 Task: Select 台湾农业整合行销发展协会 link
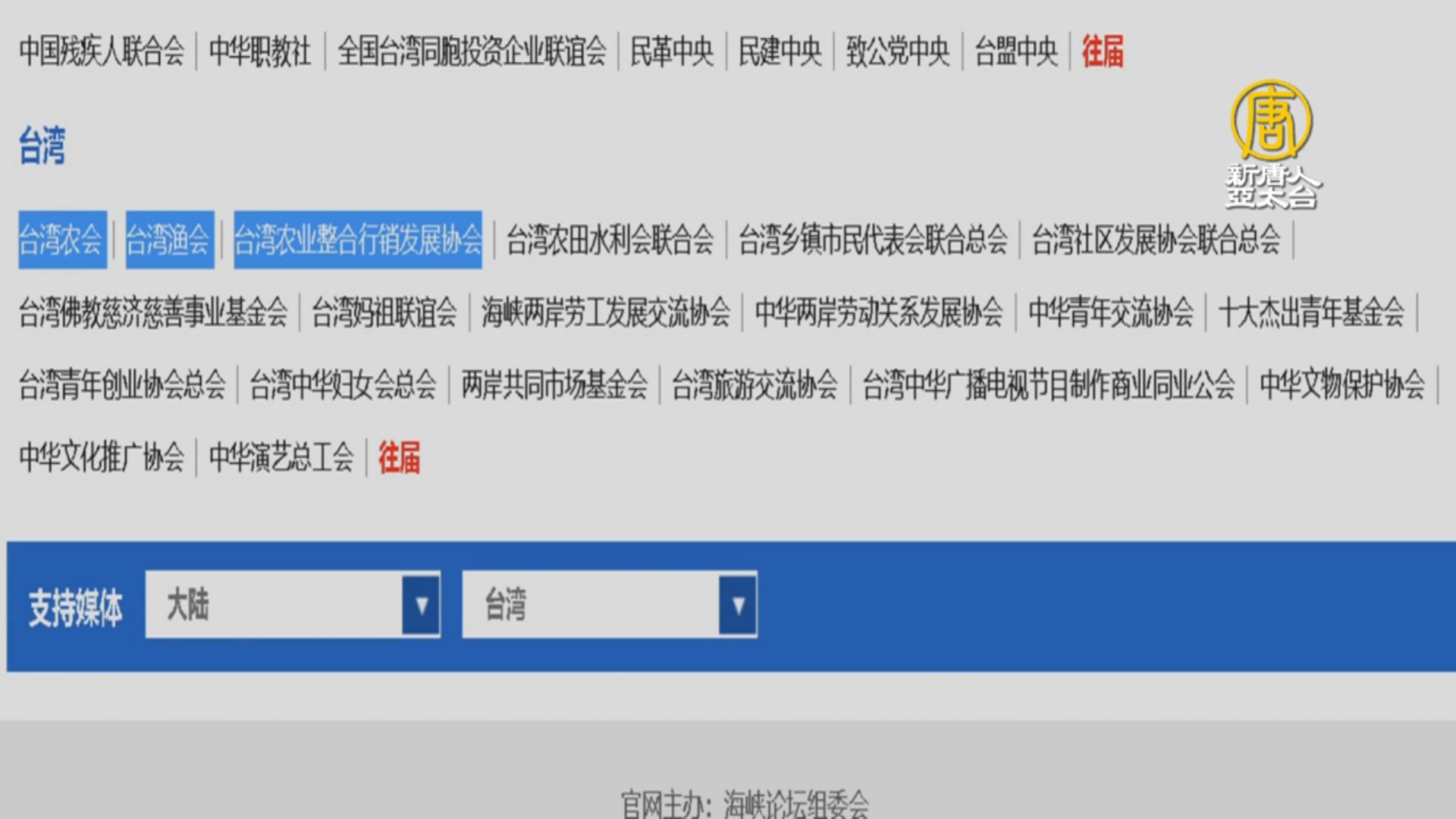click(357, 240)
